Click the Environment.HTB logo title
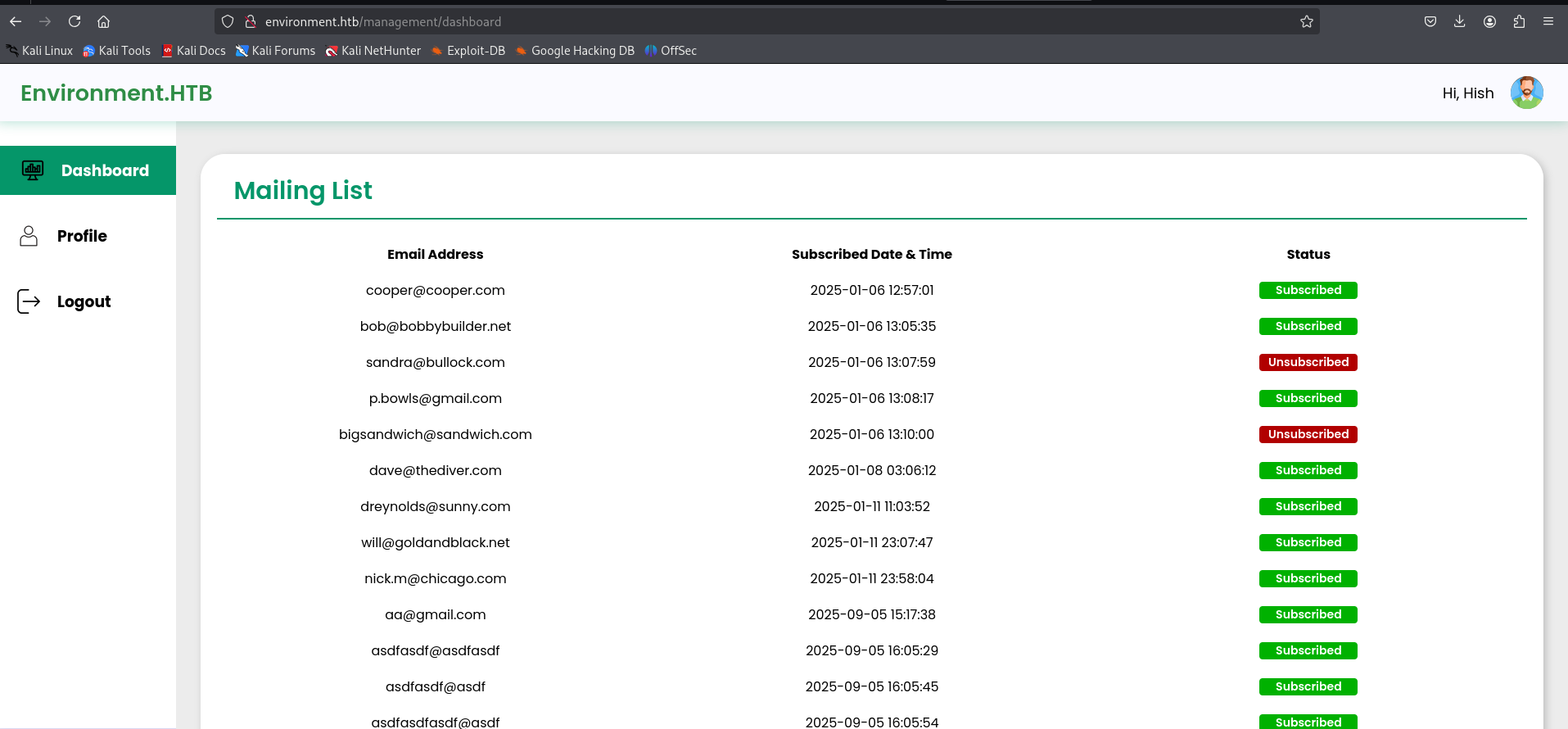1568x729 pixels. tap(116, 93)
